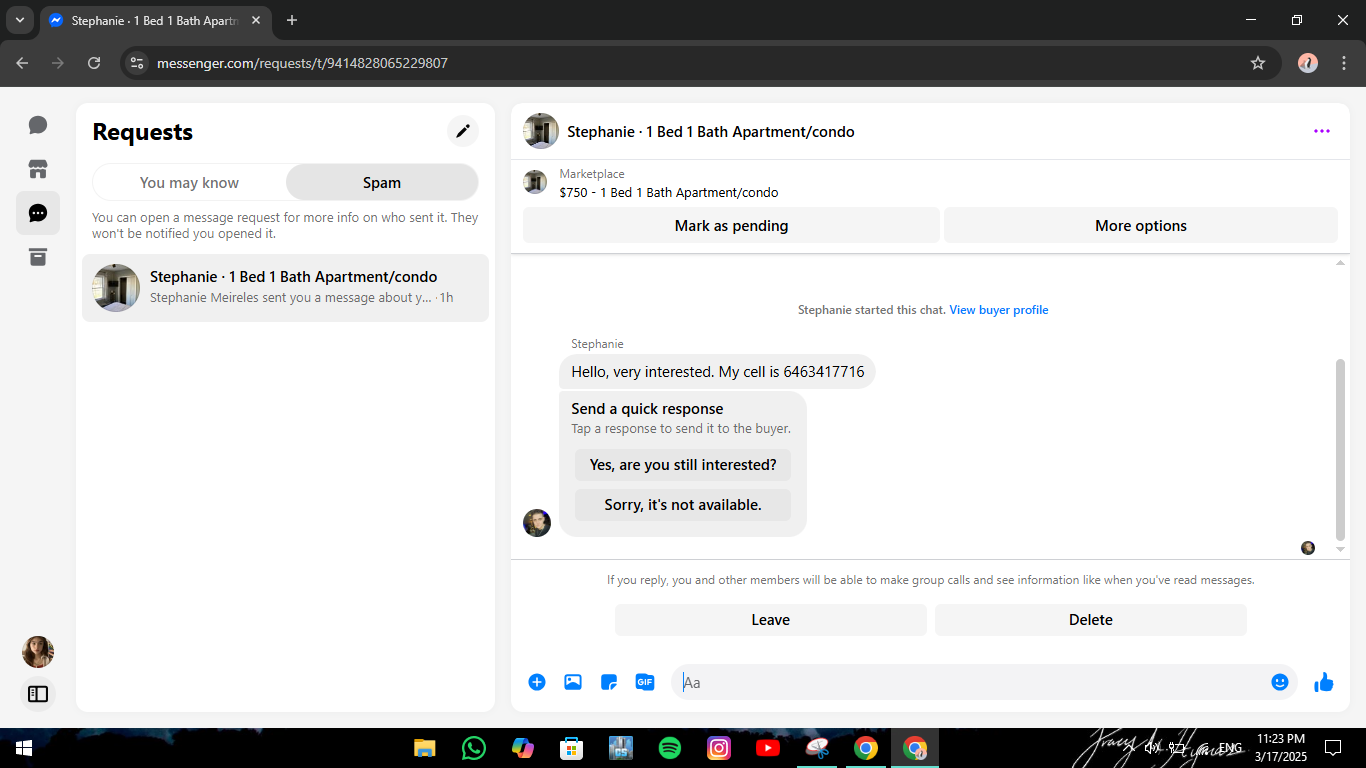Open YouTube from the taskbar
1366x768 pixels.
768,748
